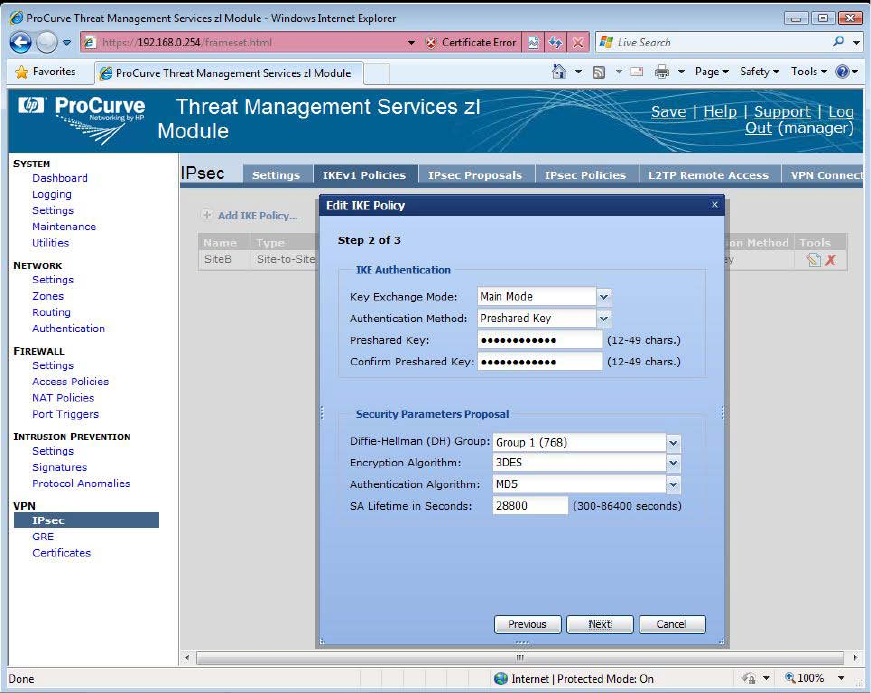Click the Support link in header
This screenshot has width=871, height=693.
click(782, 112)
